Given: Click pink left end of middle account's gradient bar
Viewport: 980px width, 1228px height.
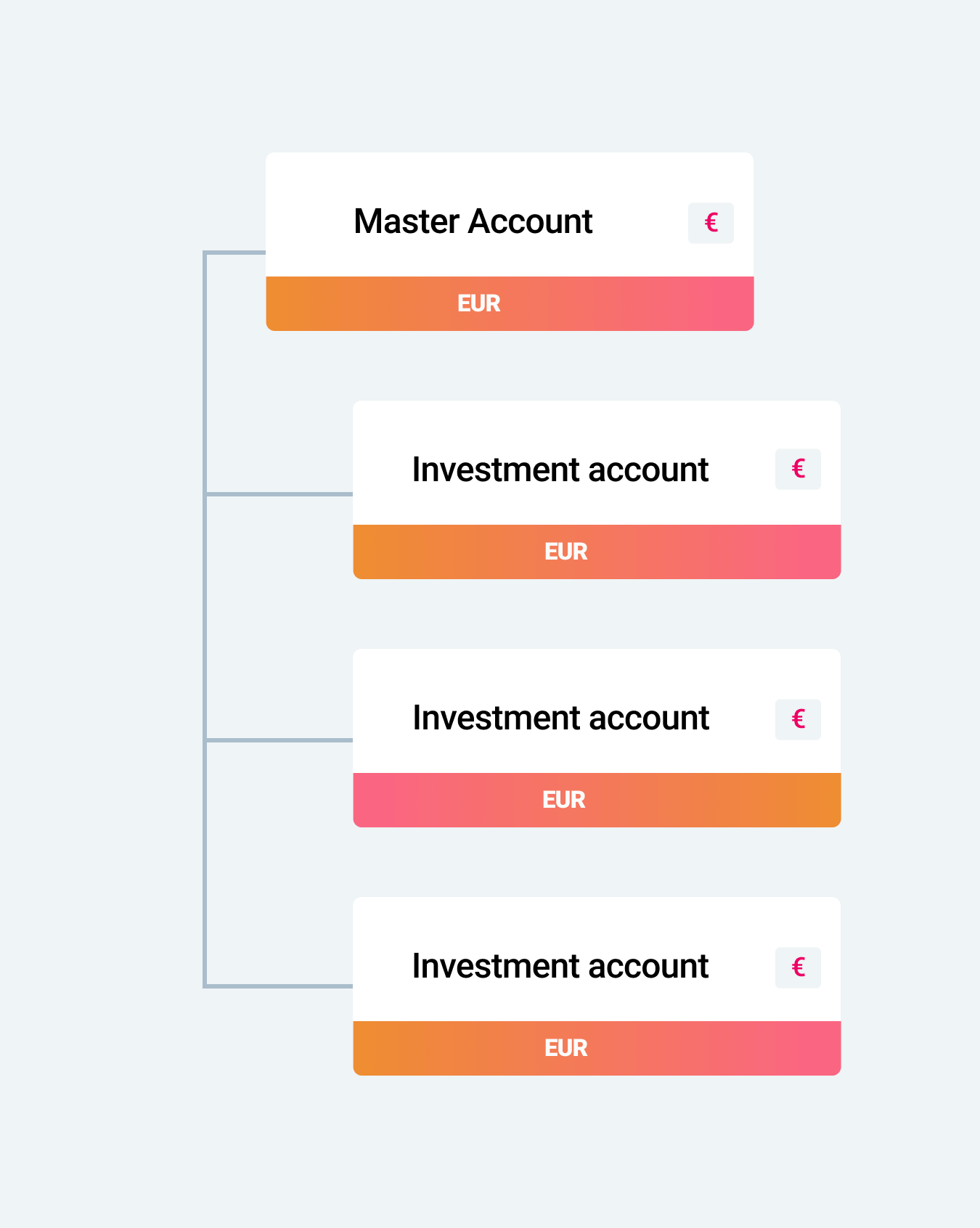Looking at the screenshot, I should pyautogui.click(x=377, y=800).
